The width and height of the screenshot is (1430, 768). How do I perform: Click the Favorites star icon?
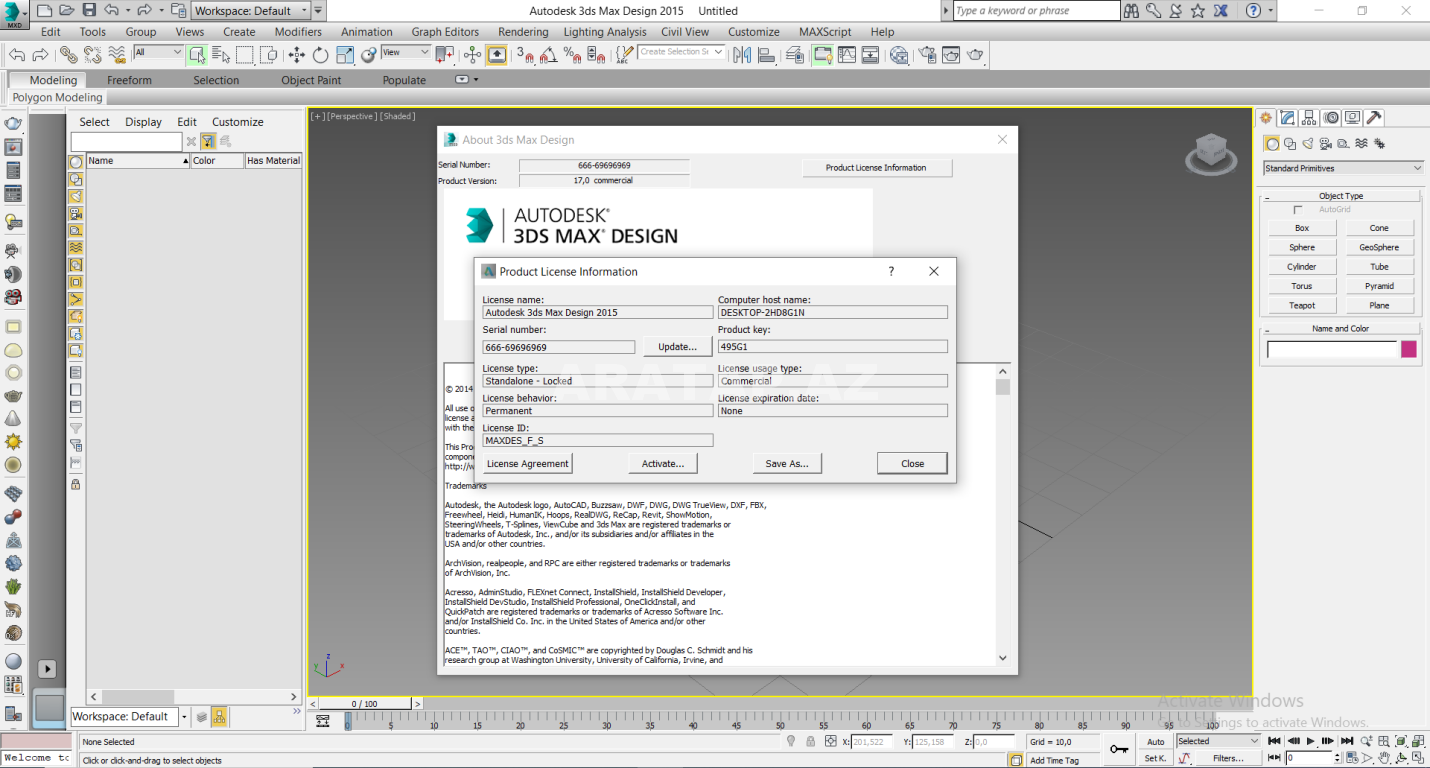point(1199,11)
